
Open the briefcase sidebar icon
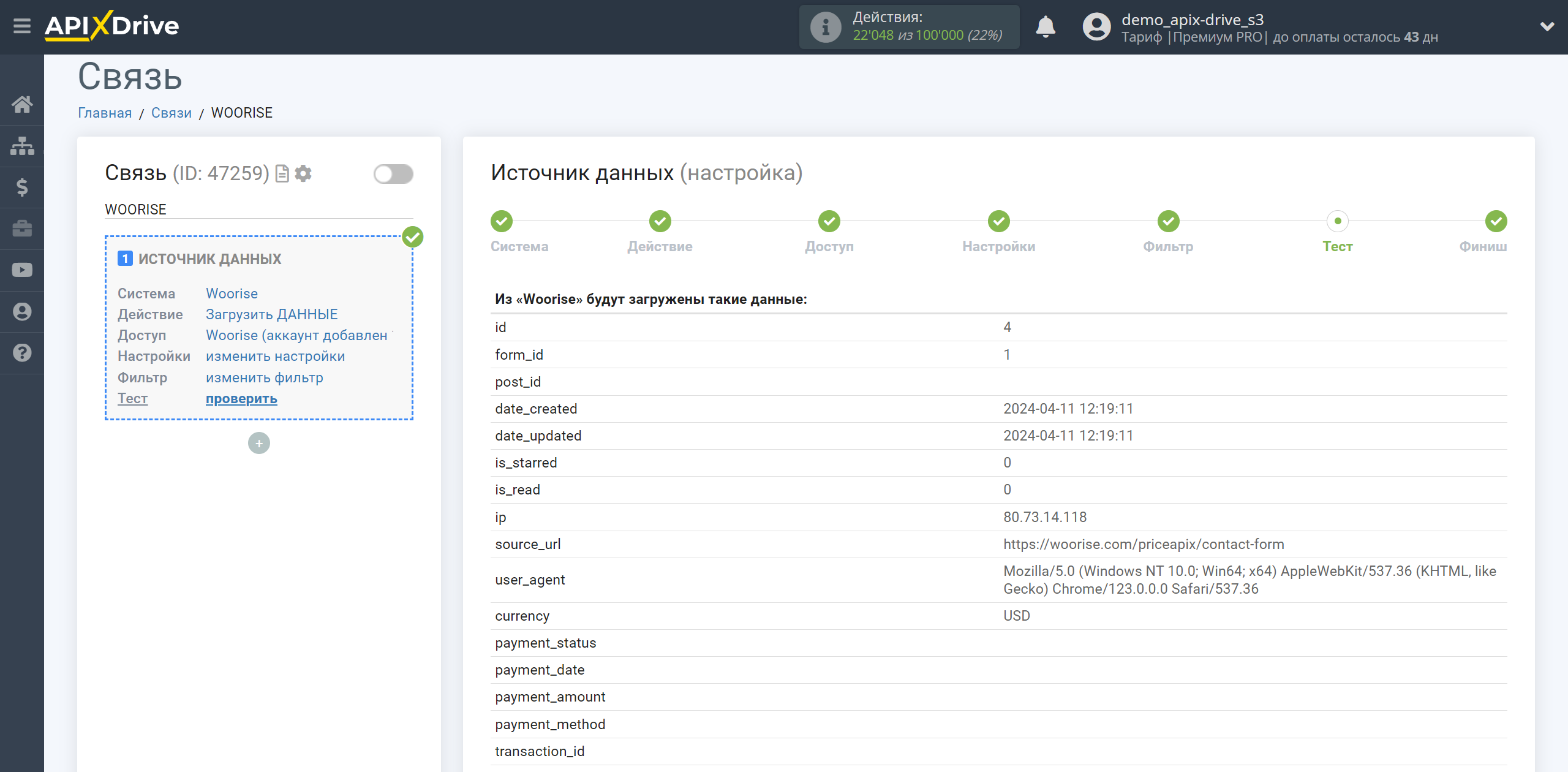[22, 229]
